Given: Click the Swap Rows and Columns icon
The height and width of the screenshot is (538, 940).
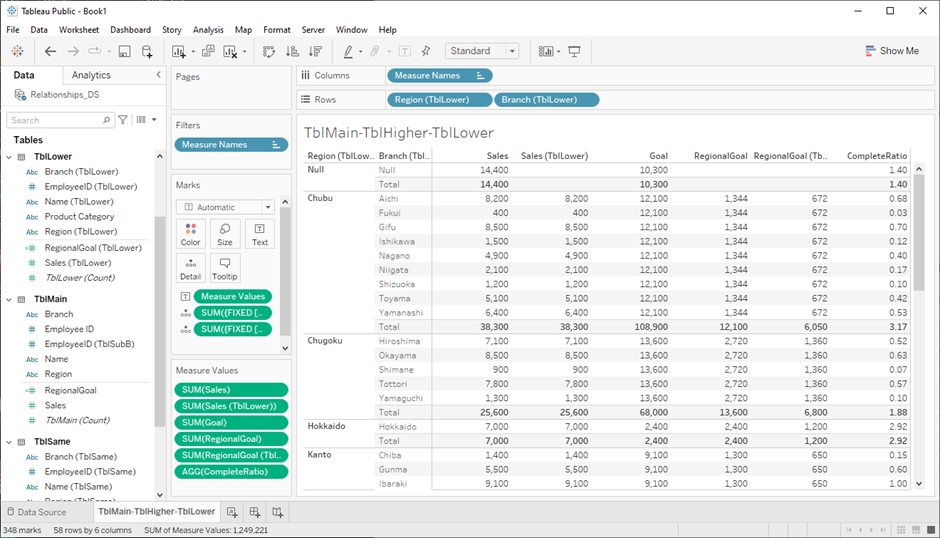Looking at the screenshot, I should [x=269, y=52].
